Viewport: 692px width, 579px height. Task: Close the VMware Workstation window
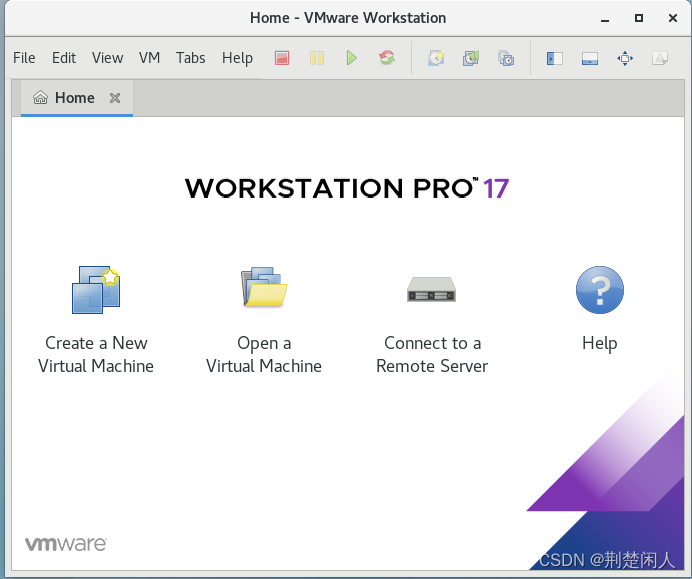(x=673, y=18)
